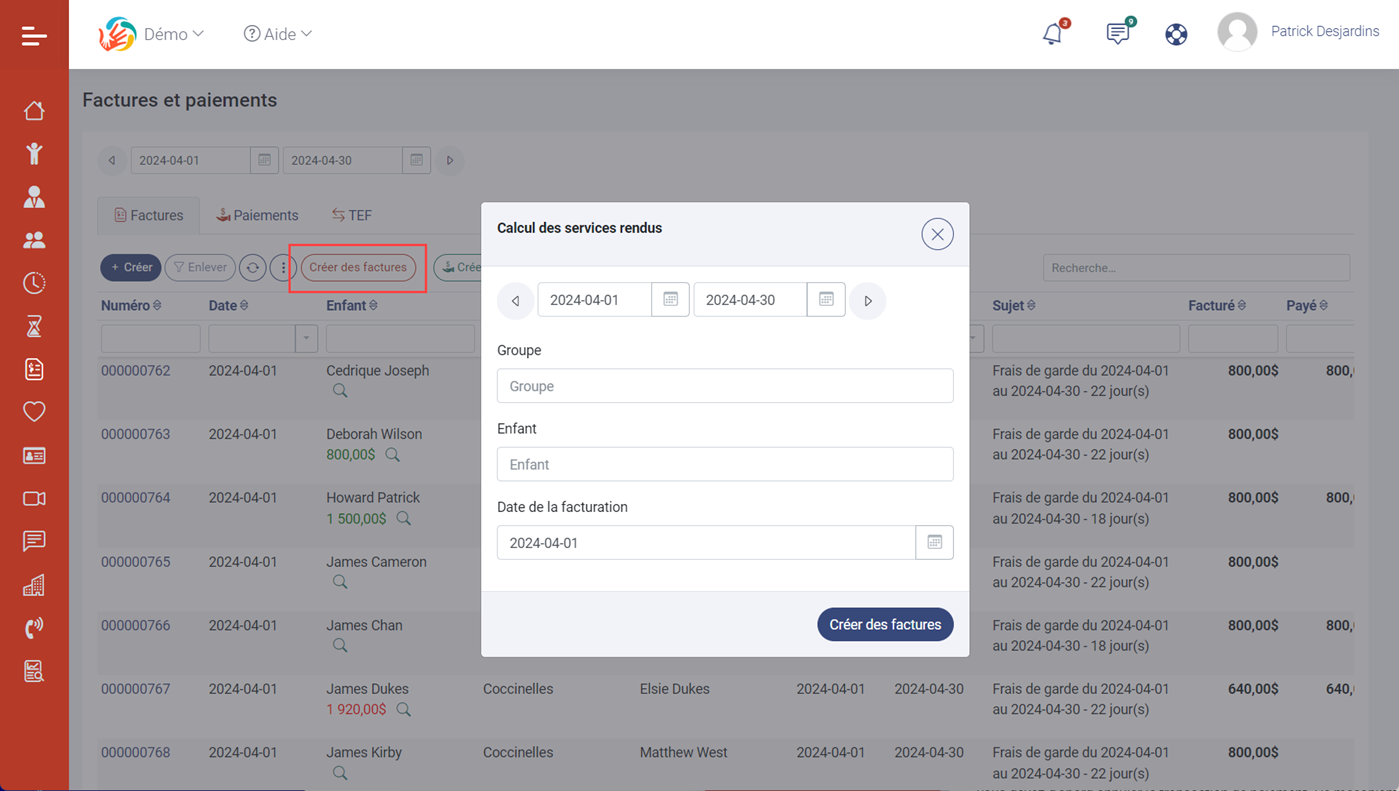Image resolution: width=1399 pixels, height=791 pixels.
Task: Open the building icon in the sidebar
Action: pyautogui.click(x=34, y=585)
